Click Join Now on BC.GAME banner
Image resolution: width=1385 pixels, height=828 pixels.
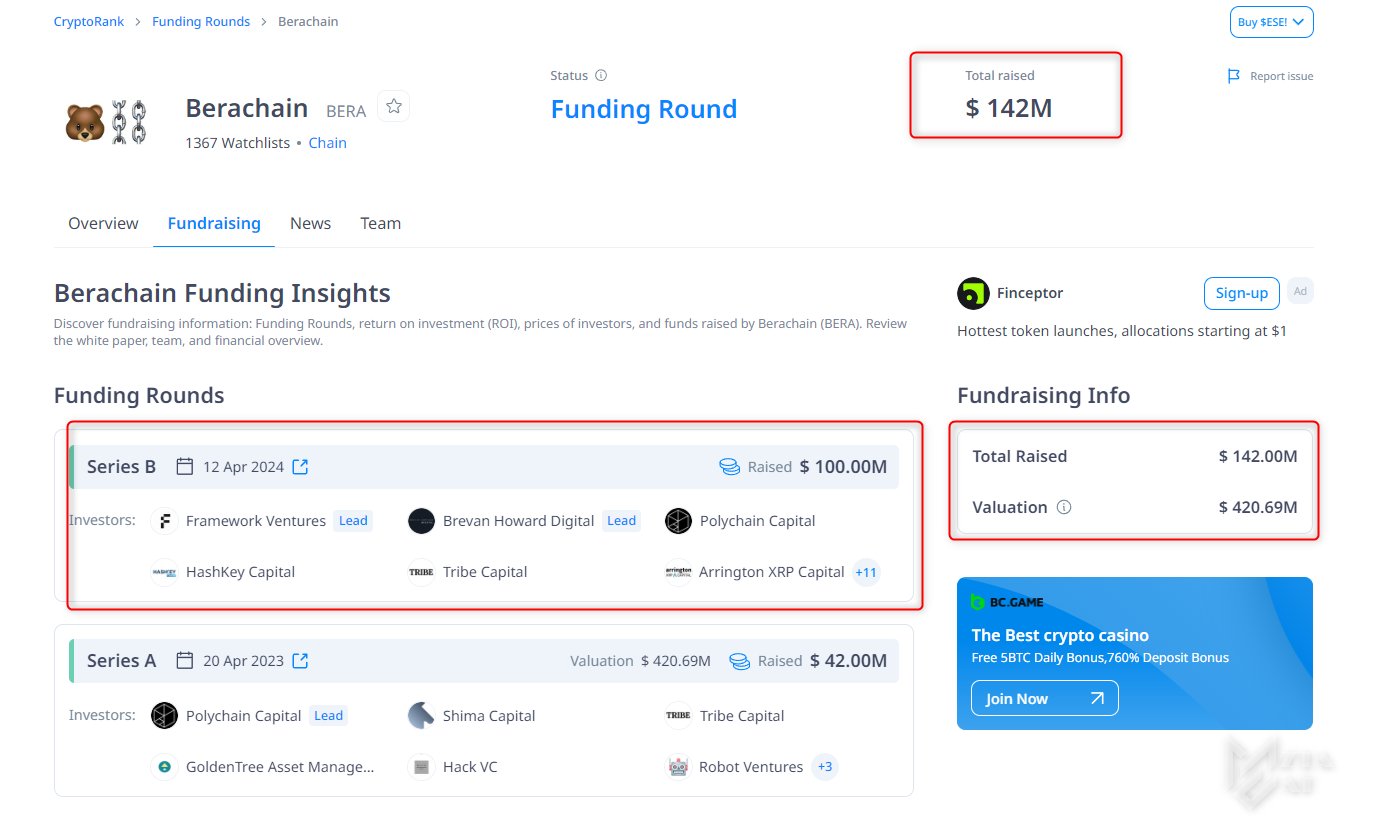point(1044,698)
